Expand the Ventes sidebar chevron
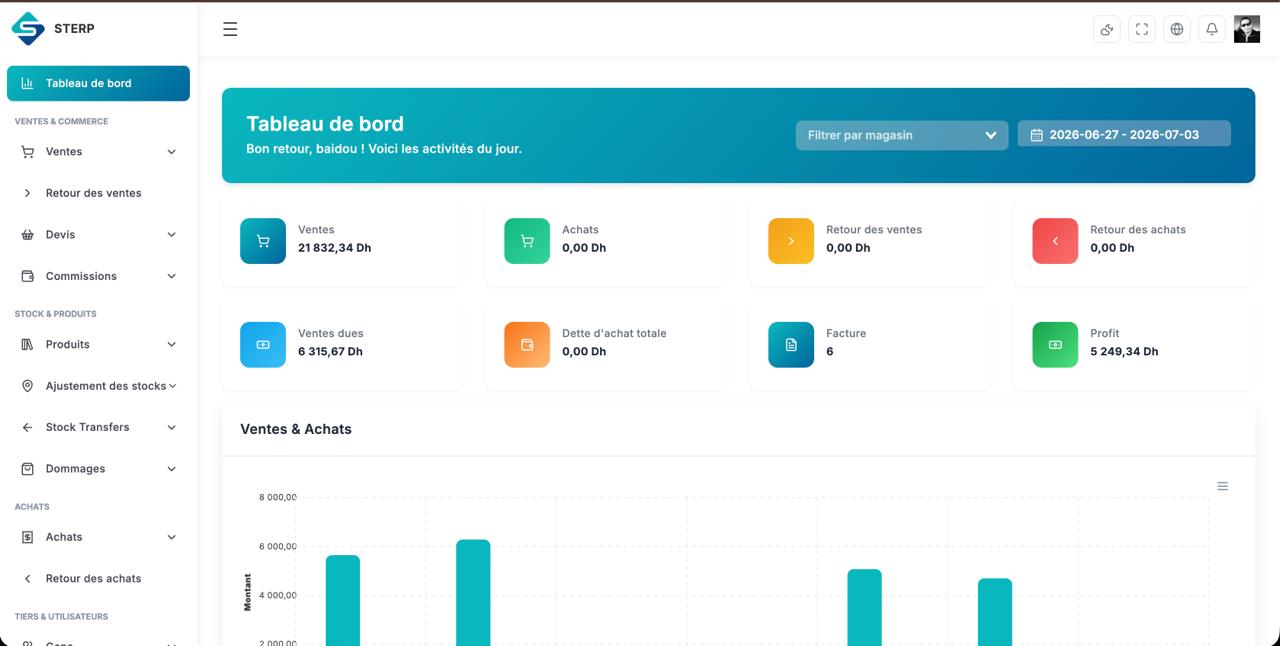The width and height of the screenshot is (1280, 646). pos(172,152)
